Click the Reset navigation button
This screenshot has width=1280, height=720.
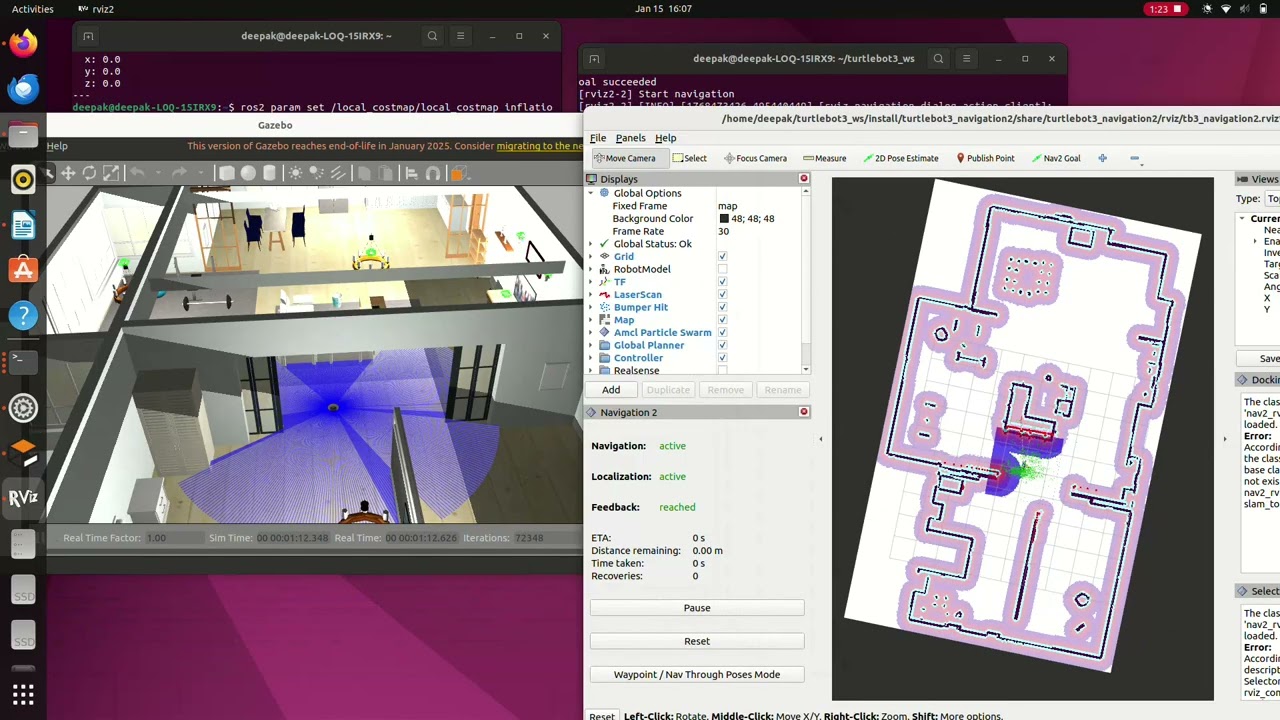pyautogui.click(x=697, y=641)
